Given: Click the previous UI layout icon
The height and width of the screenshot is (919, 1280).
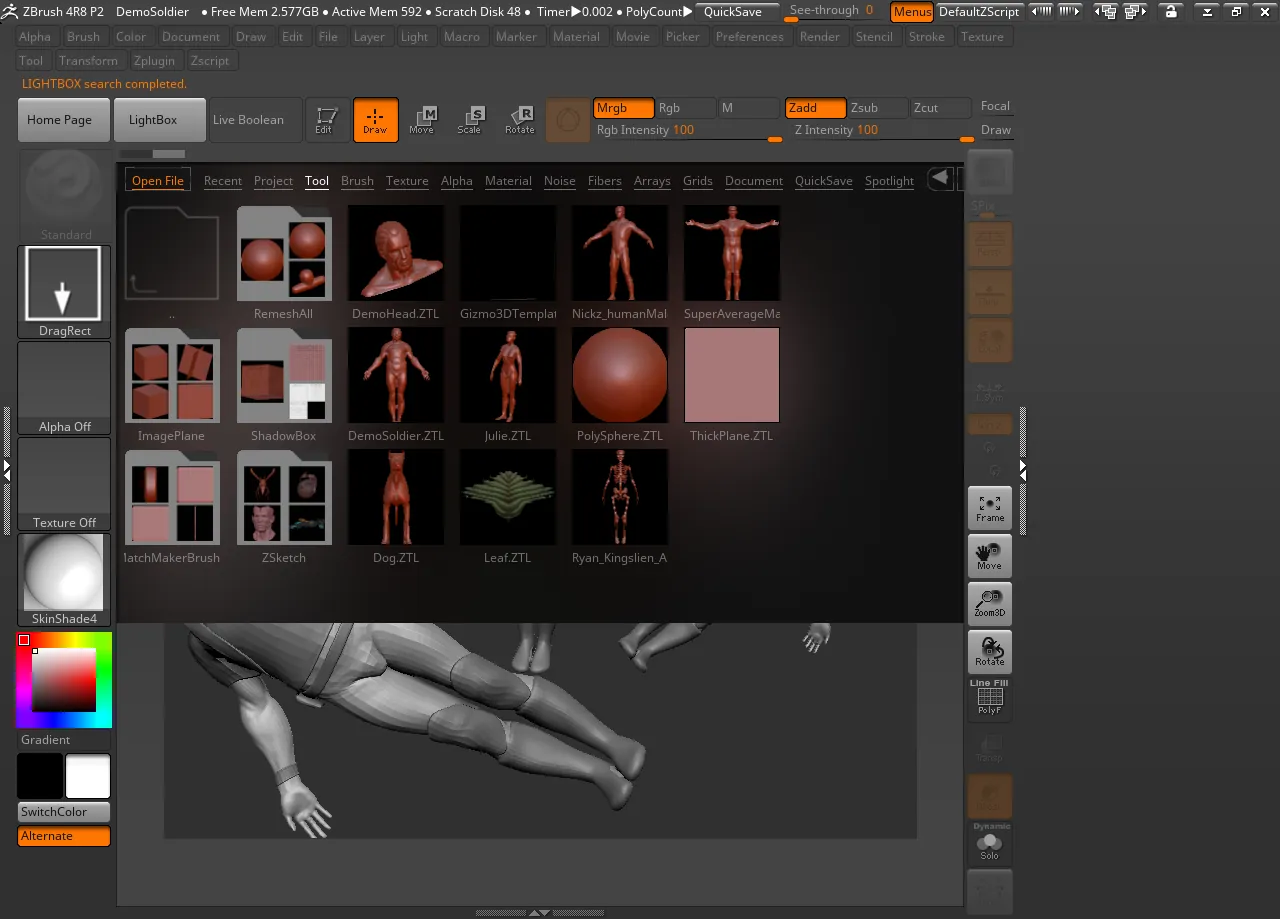Looking at the screenshot, I should [x=1105, y=12].
